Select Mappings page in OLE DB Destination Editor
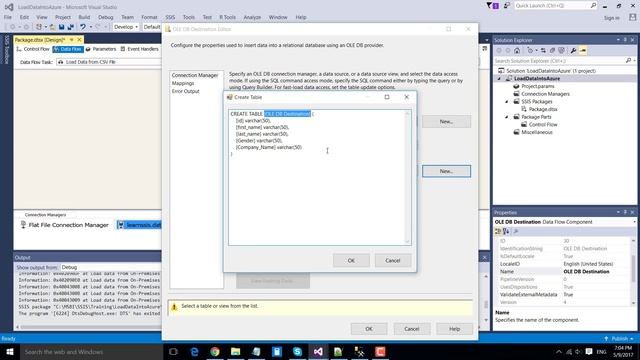640x360 pixels. coord(183,83)
